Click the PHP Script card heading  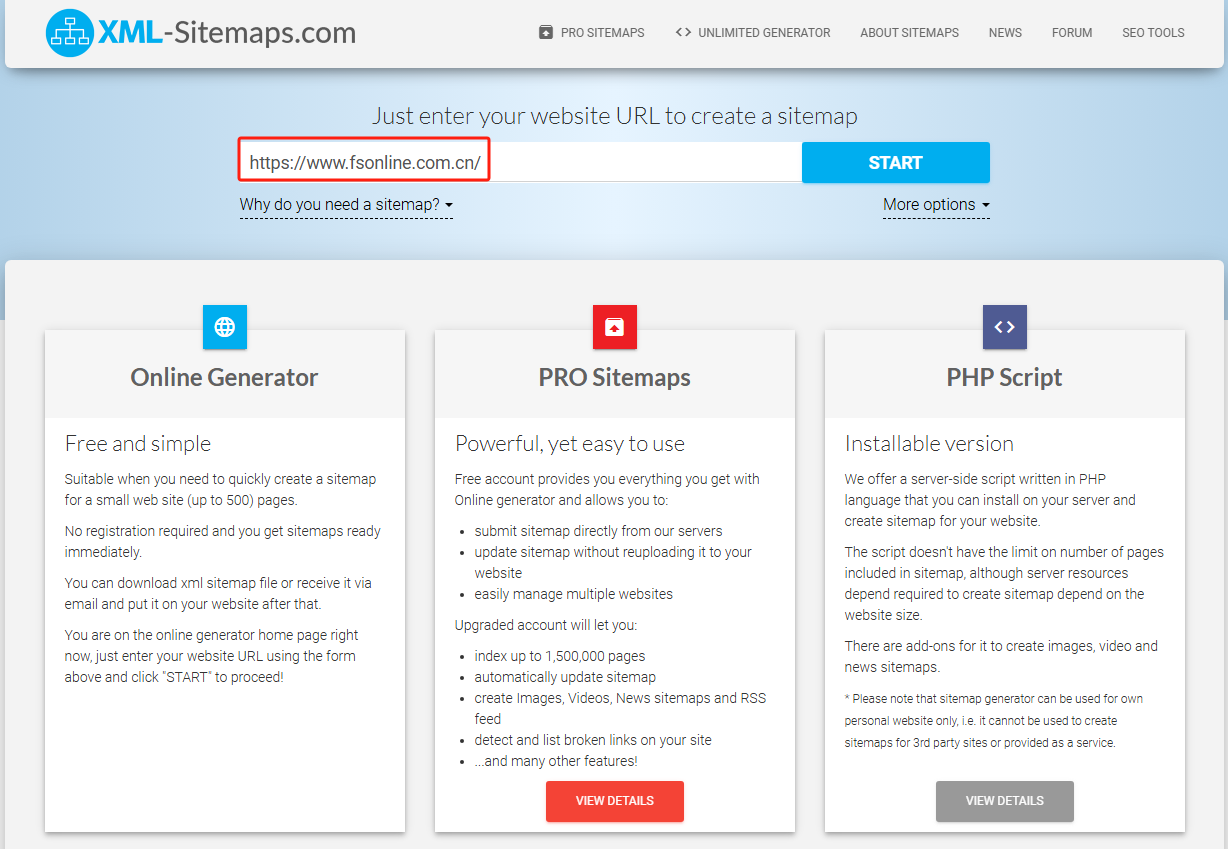(1005, 378)
